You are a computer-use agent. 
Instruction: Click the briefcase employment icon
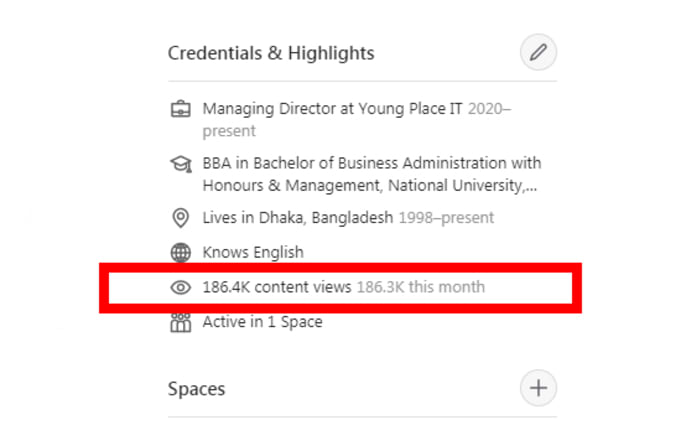point(180,109)
